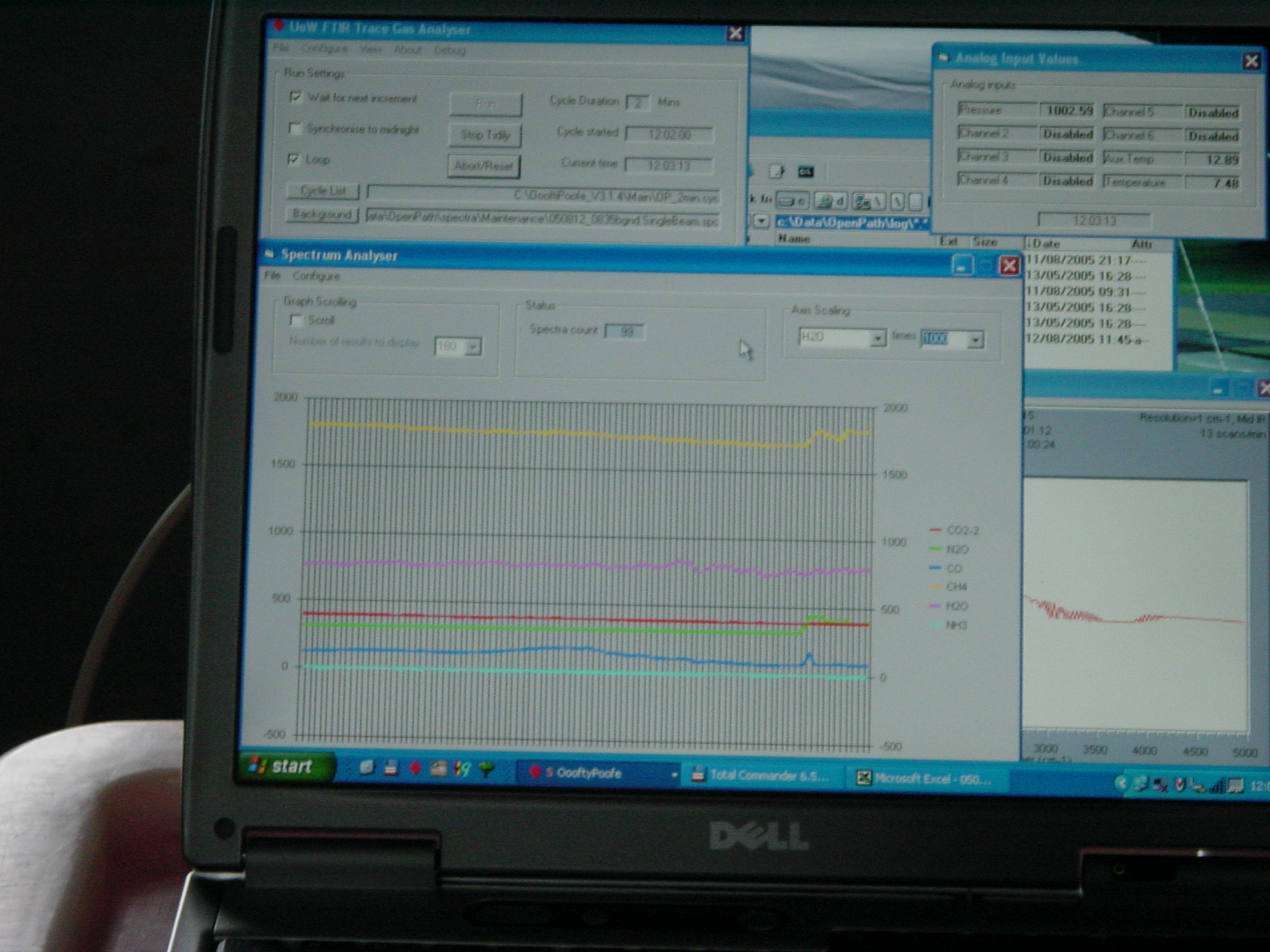Click the red-marked network tray icon

[1160, 785]
